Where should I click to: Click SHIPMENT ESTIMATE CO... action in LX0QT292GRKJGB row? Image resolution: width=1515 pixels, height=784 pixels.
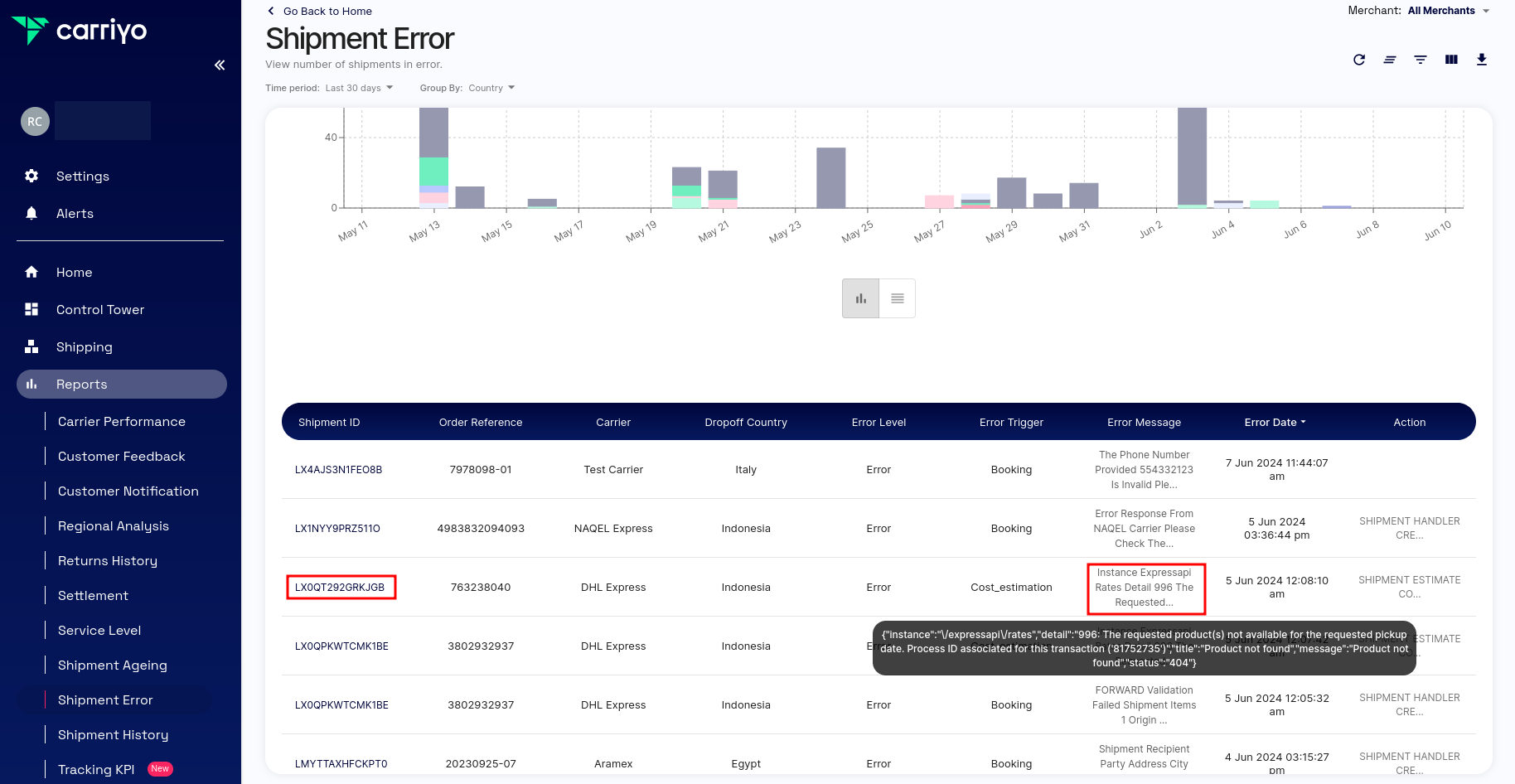coord(1410,587)
